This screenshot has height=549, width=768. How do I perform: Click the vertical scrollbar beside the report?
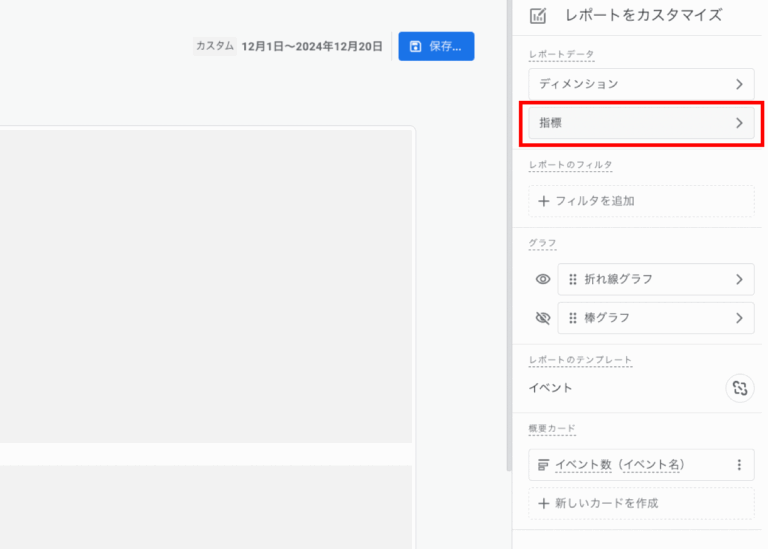click(509, 235)
